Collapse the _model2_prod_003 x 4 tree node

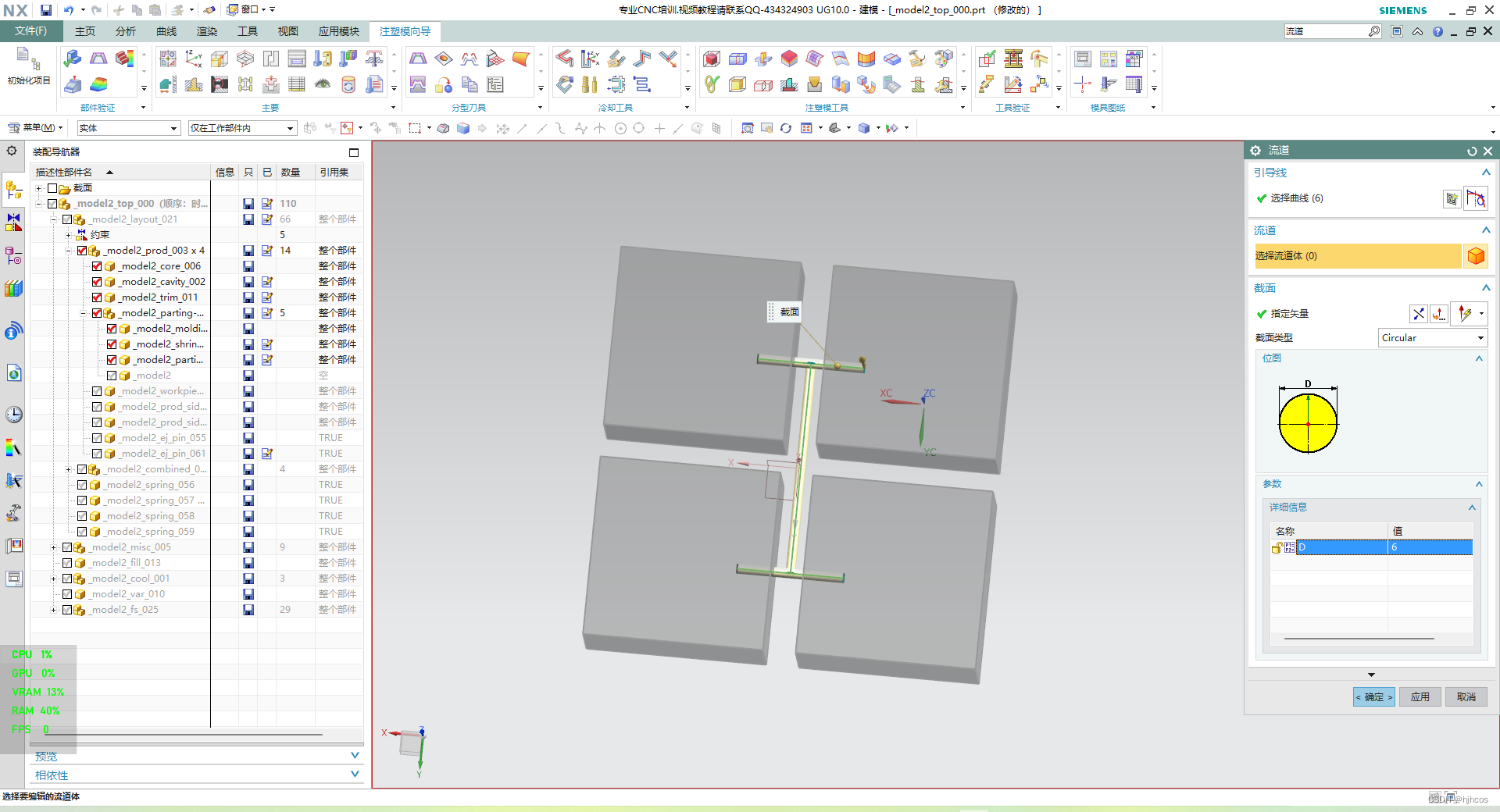pos(69,251)
